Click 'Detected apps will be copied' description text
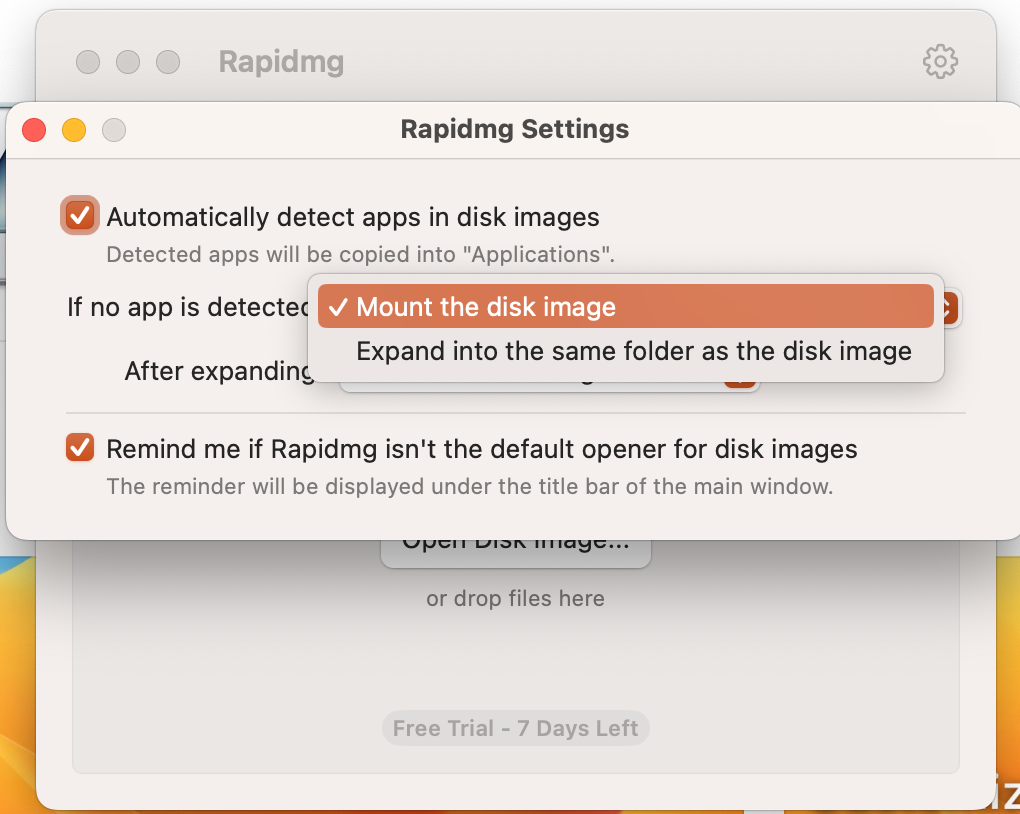Screen dimensions: 1020x814 point(360,254)
